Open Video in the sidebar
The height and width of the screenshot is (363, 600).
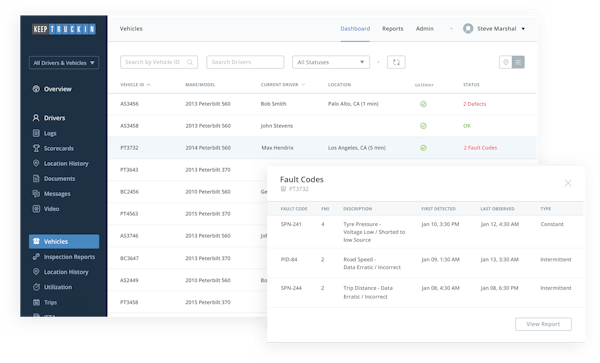point(46,209)
